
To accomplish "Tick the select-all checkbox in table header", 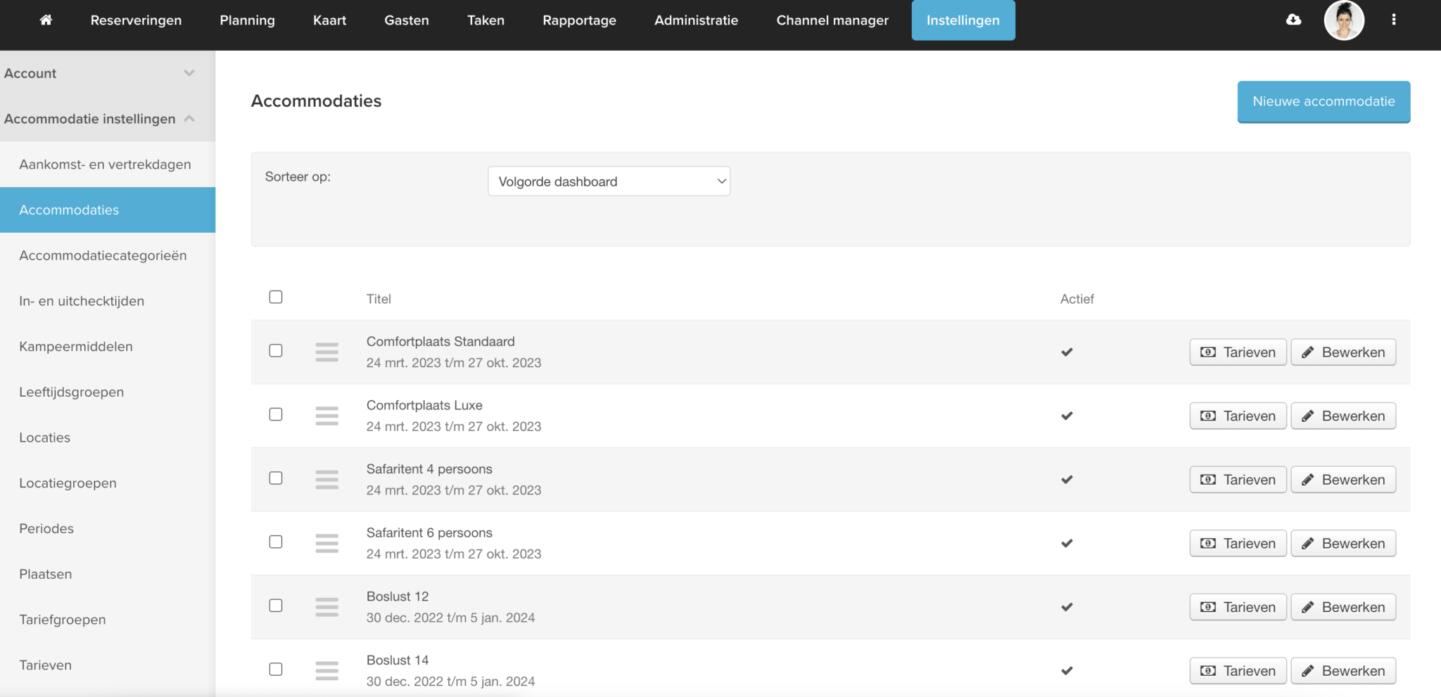I will [x=276, y=297].
